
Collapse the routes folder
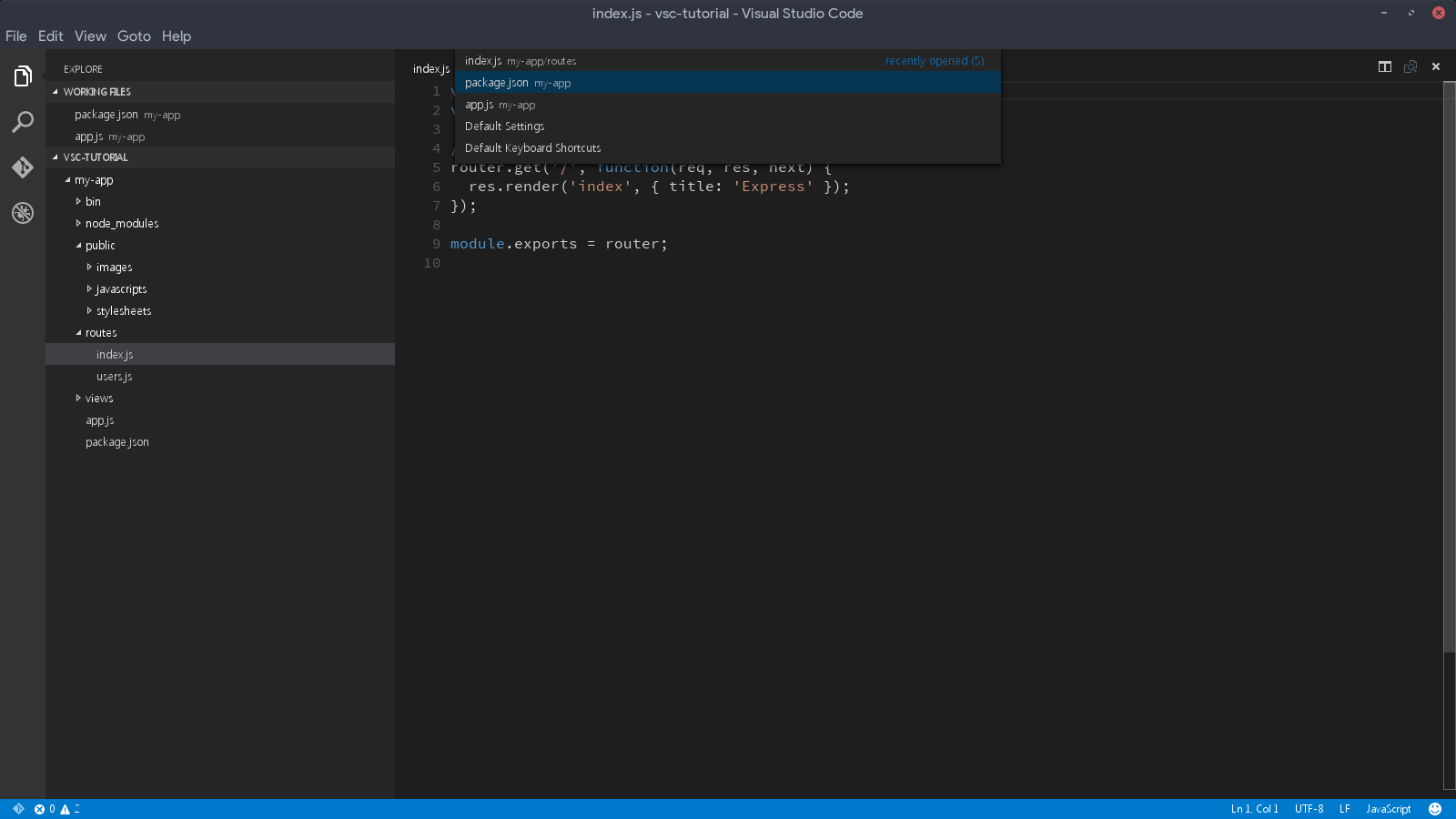220,333
